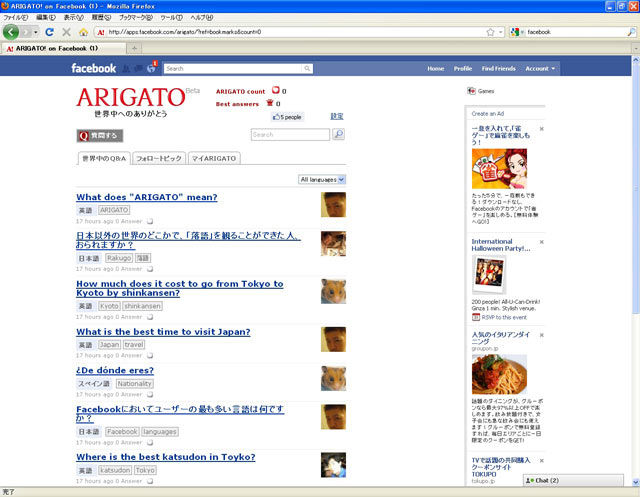This screenshot has height=497, width=640.
Task: Open Facebook messages icon
Action: pyautogui.click(x=139, y=69)
